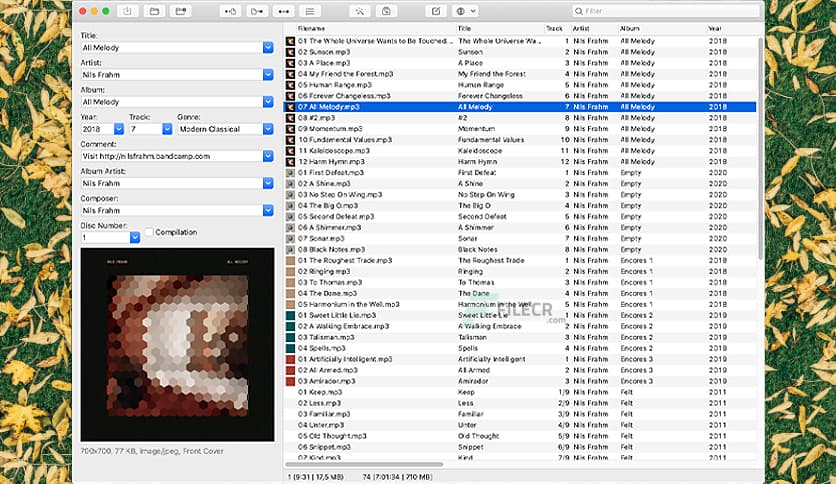Click the globe Tag Sources icon

(461, 11)
